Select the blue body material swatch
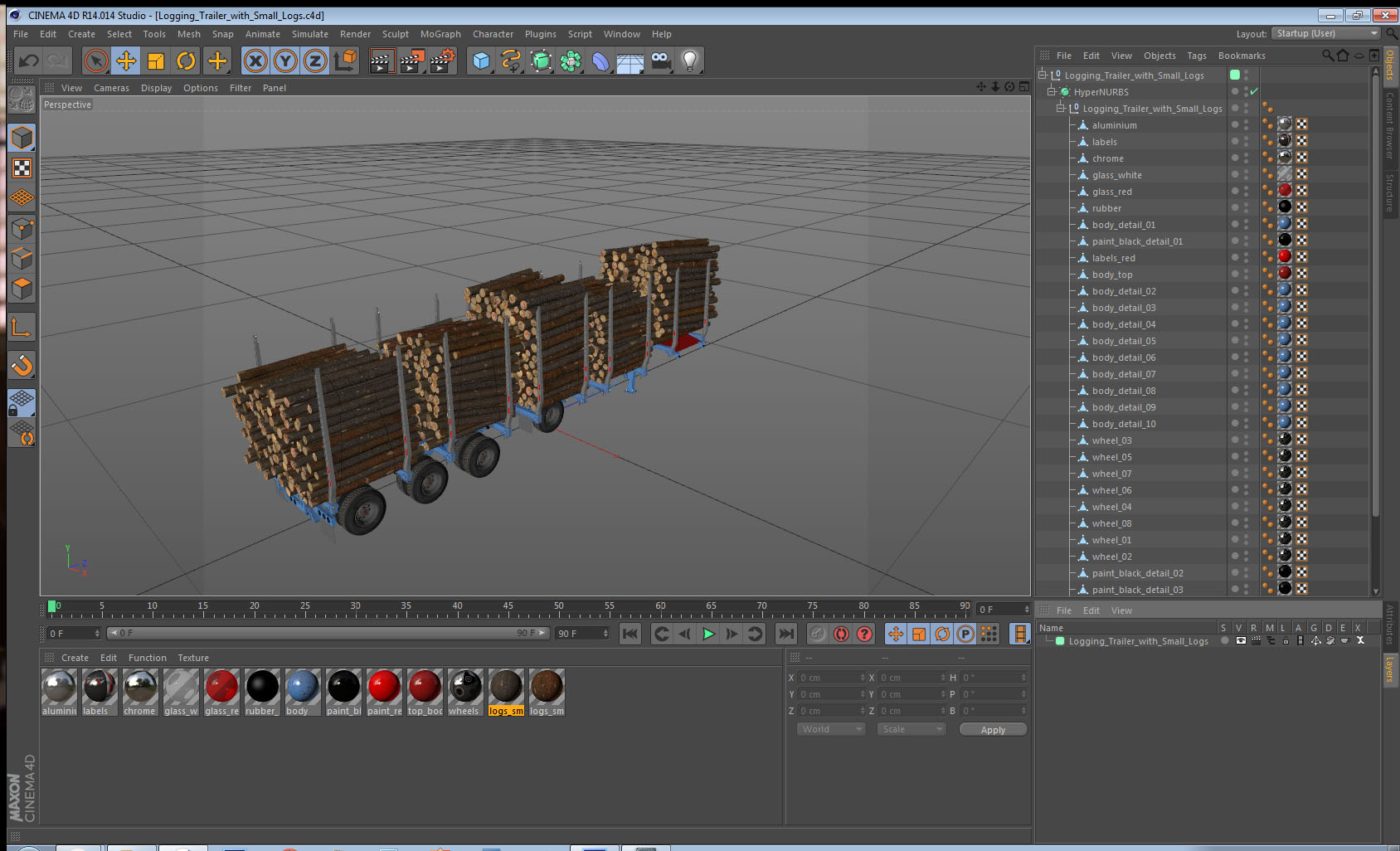Screen dimensions: 1400x851 click(303, 693)
